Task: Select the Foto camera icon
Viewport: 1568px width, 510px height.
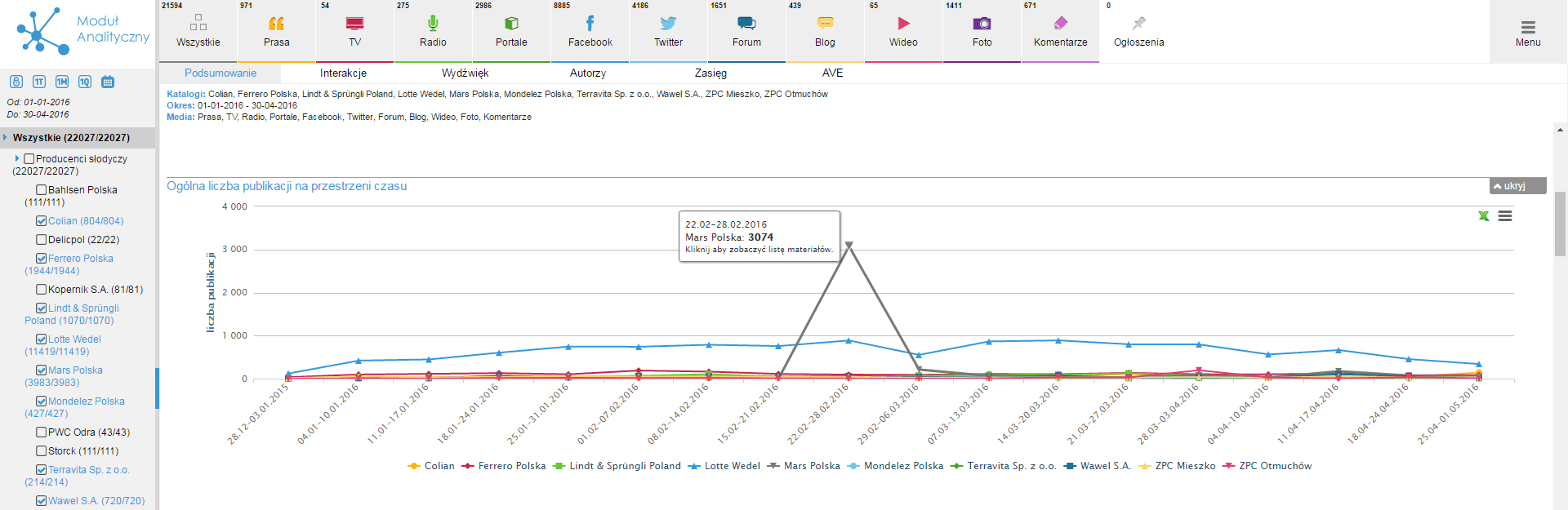Action: 982,23
